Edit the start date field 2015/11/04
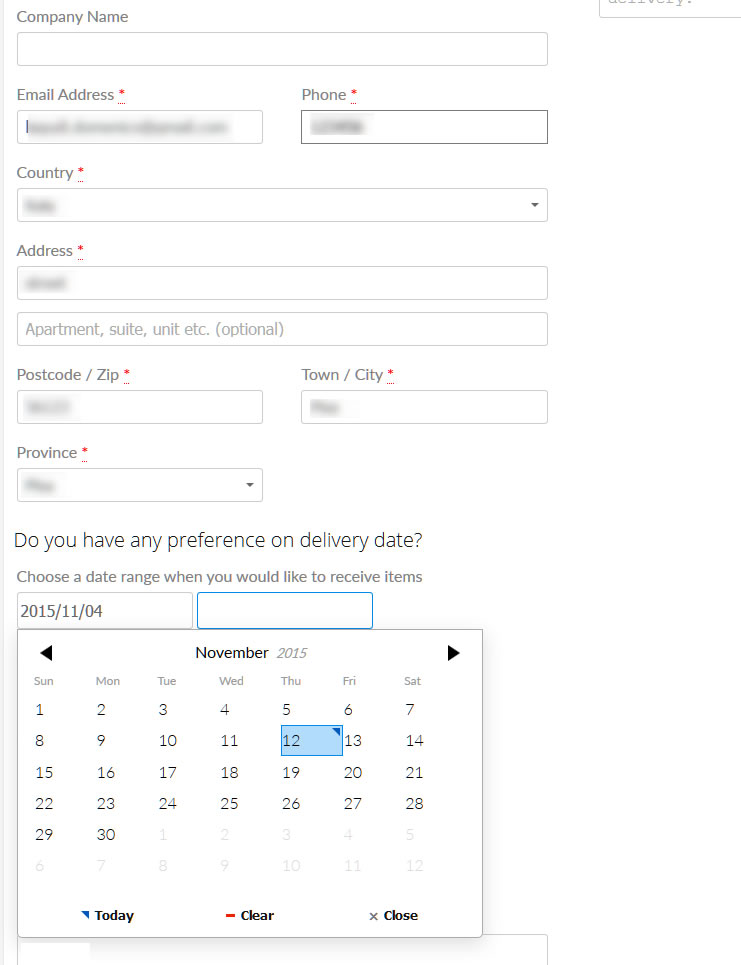 pyautogui.click(x=104, y=611)
